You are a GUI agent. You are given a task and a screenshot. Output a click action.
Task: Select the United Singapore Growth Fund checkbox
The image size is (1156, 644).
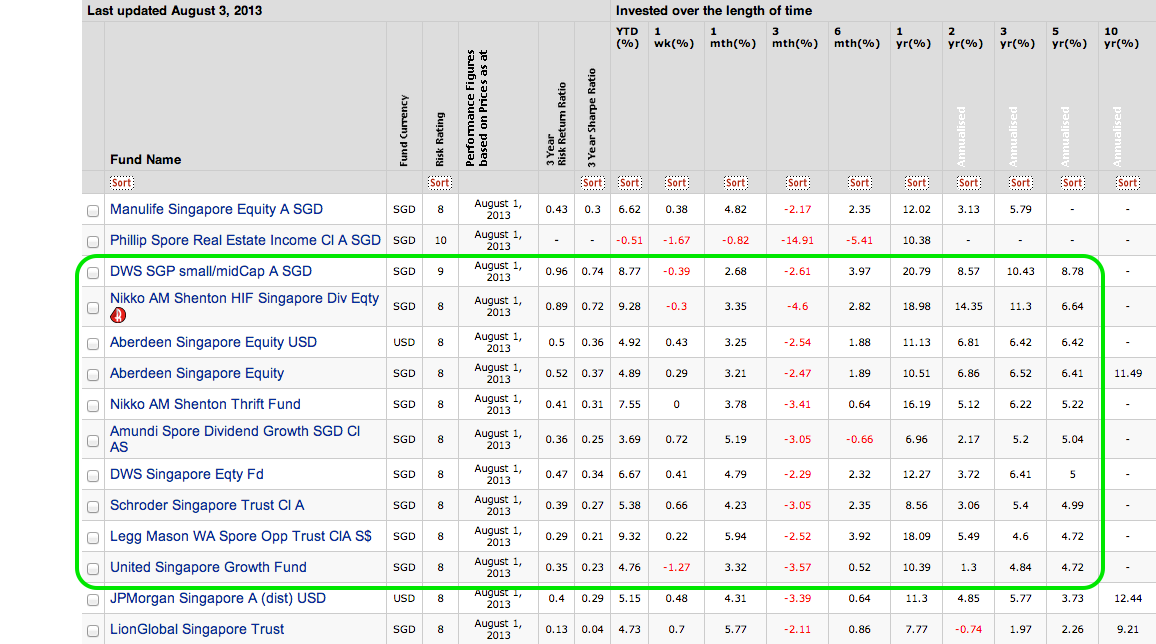click(x=93, y=569)
